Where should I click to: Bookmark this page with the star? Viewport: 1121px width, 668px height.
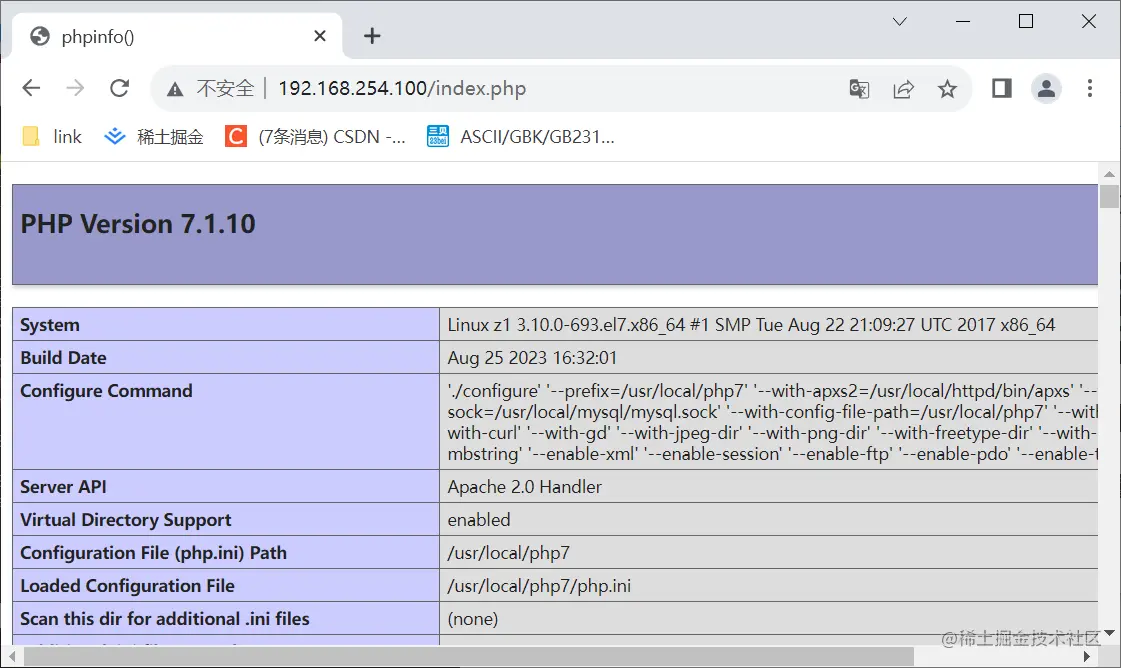(947, 89)
